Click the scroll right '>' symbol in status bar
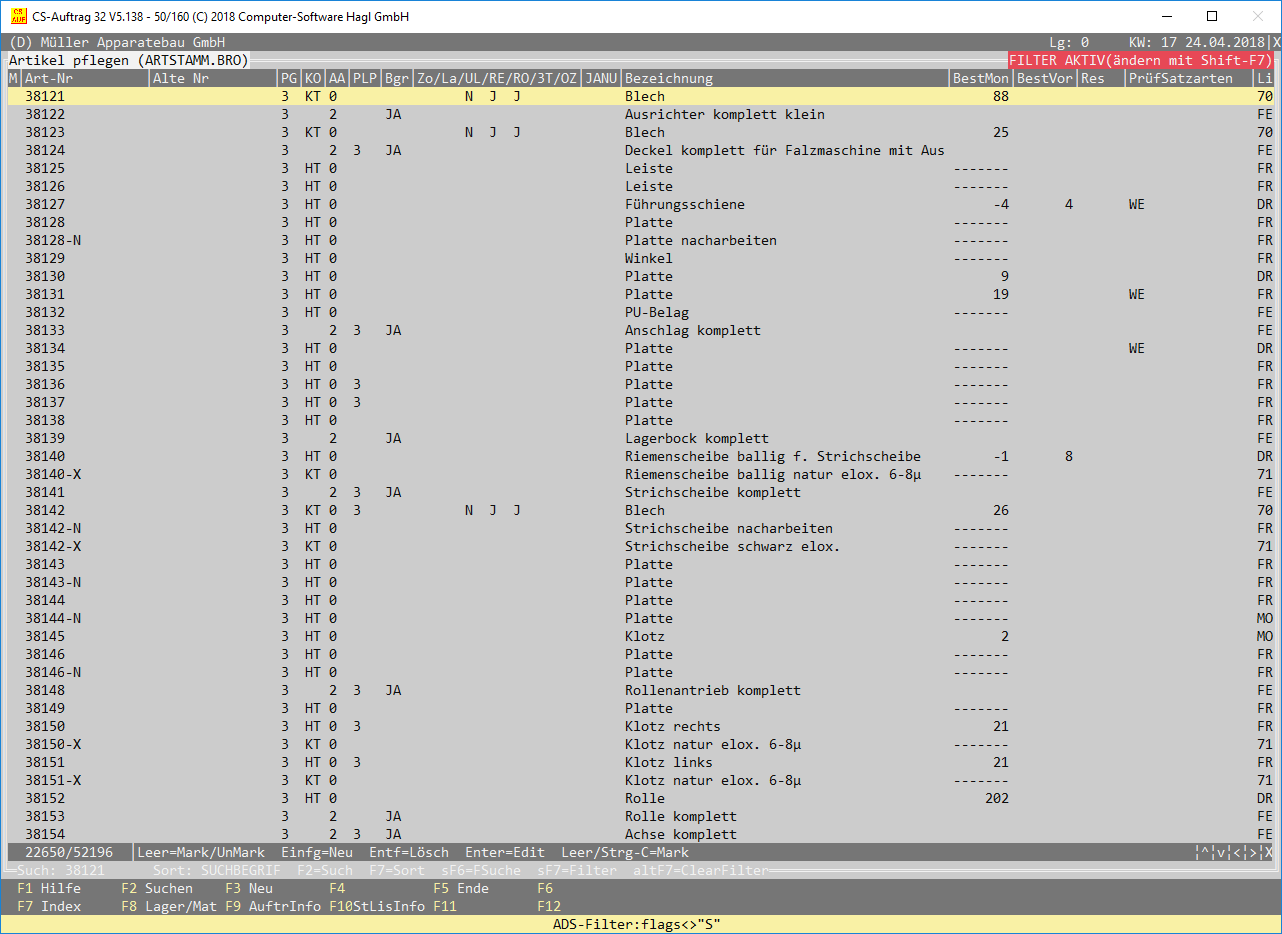This screenshot has width=1282, height=934. point(1253,853)
